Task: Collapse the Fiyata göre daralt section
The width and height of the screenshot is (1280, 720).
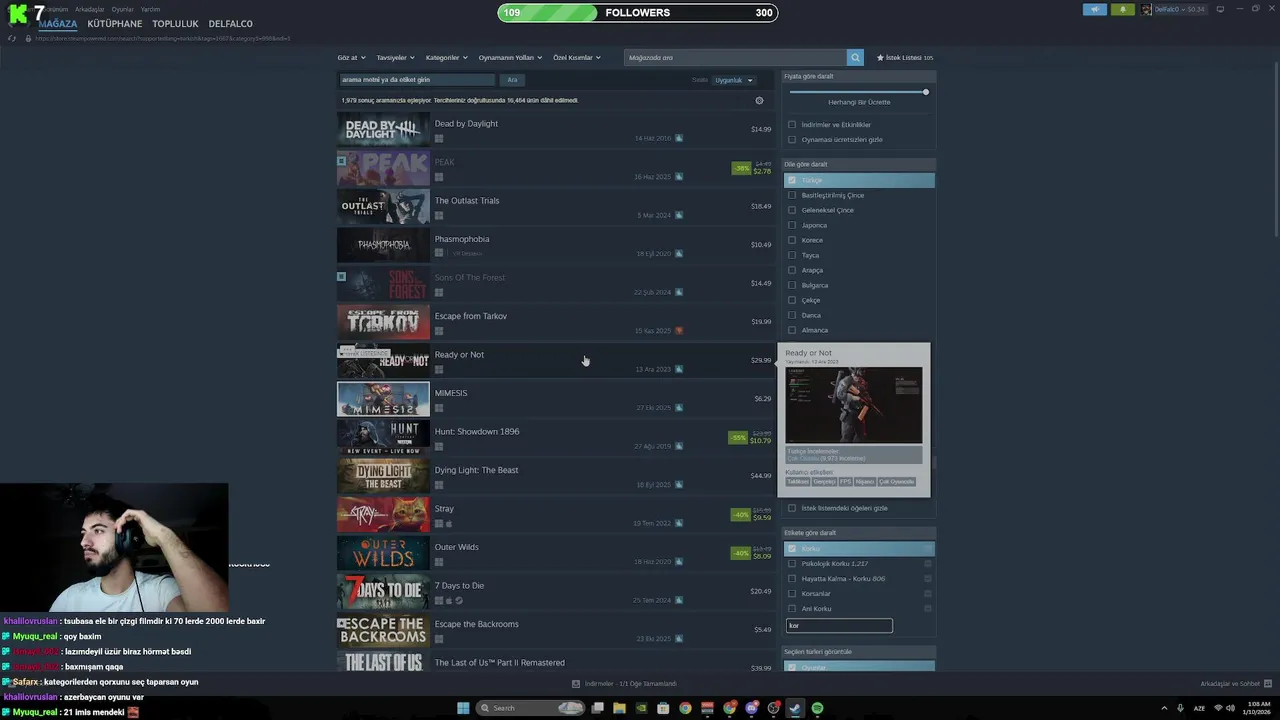Action: tap(859, 76)
